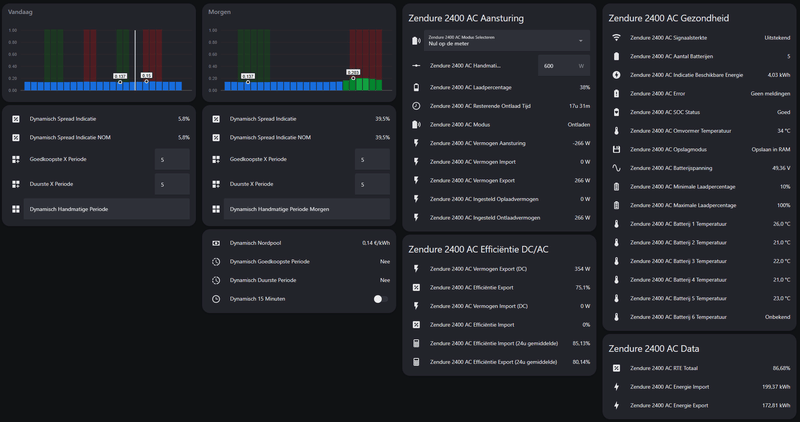800x422 pixels.
Task: Click the Opslagmodus save icon
Action: [x=616, y=150]
